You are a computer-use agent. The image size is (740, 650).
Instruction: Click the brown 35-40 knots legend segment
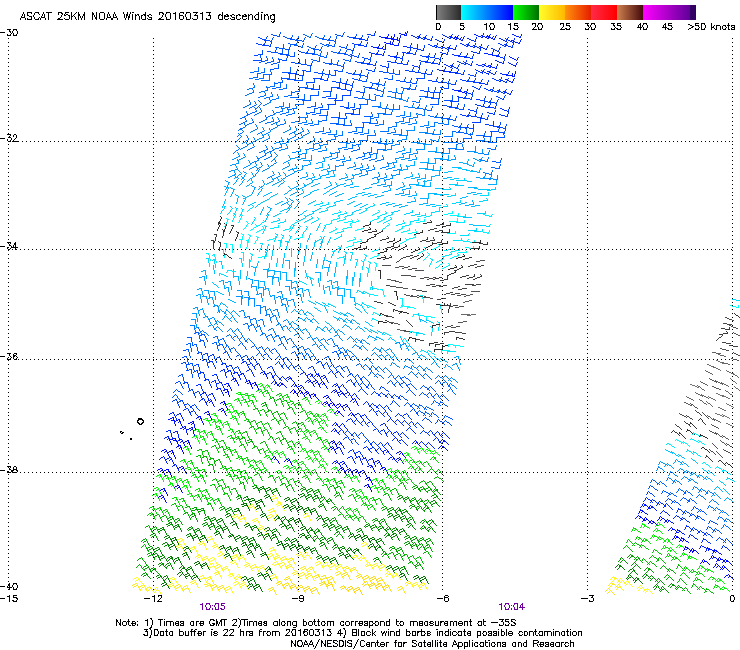pyautogui.click(x=630, y=12)
